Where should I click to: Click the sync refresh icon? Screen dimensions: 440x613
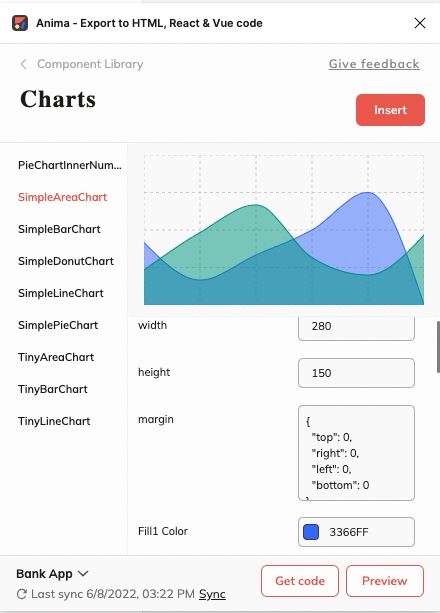22,594
